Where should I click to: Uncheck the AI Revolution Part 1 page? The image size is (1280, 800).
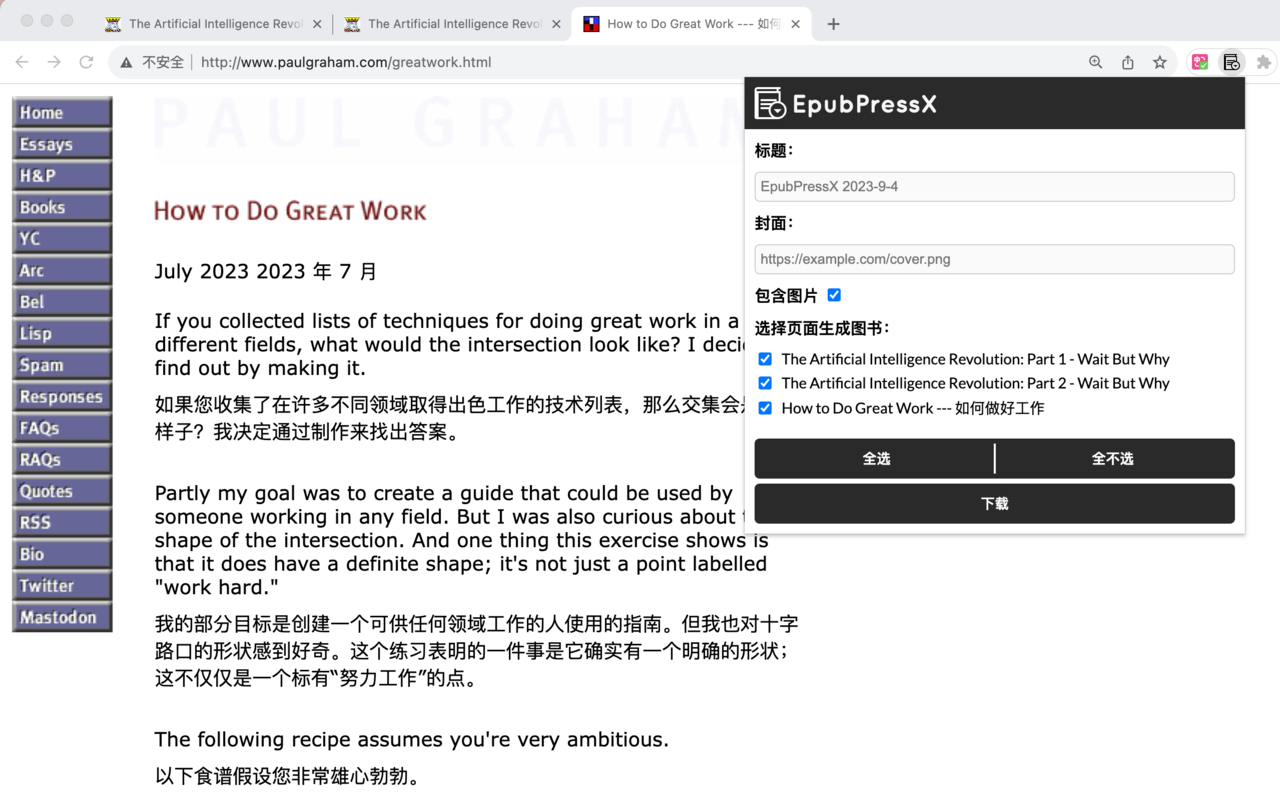point(765,358)
